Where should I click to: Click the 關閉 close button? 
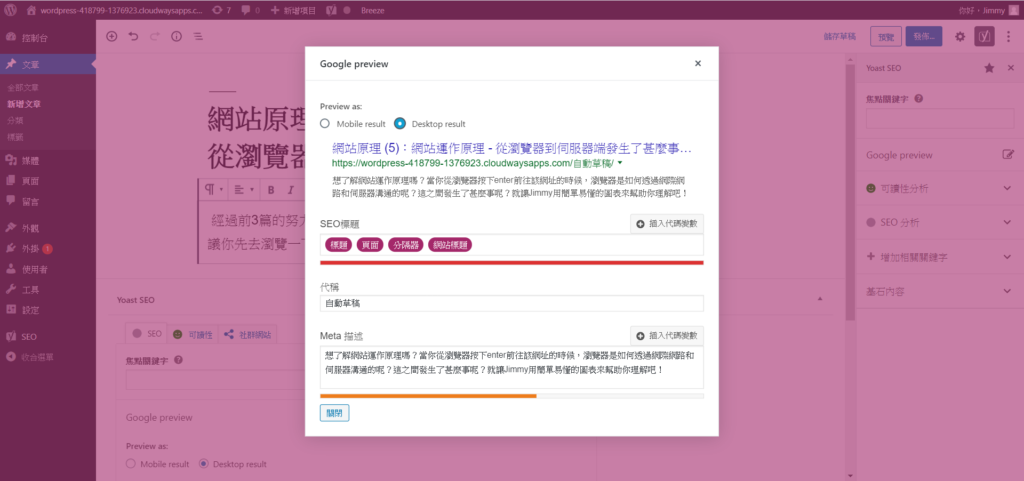(334, 413)
